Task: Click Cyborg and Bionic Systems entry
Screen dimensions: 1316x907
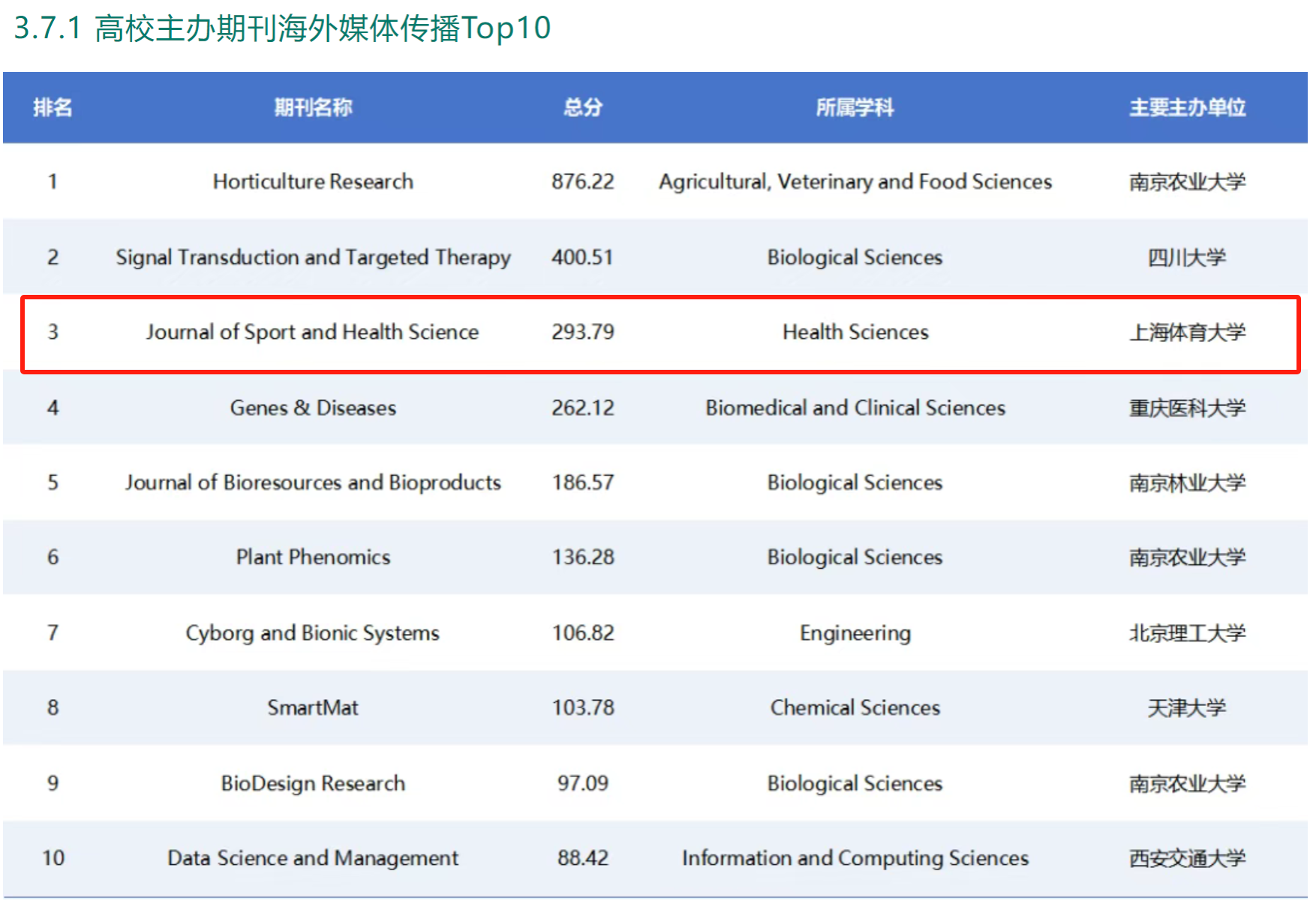Action: (313, 633)
